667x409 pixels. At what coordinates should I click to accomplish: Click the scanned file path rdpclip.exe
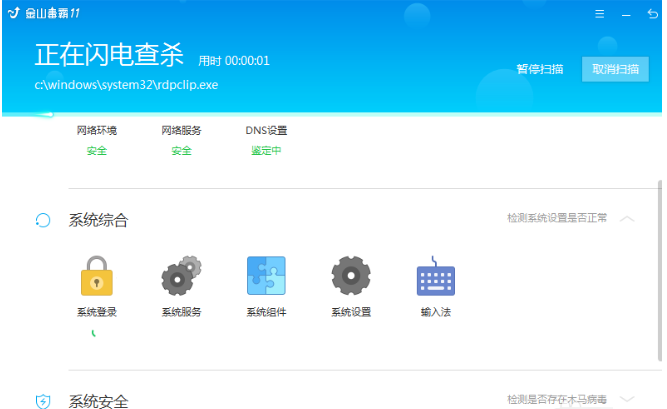point(126,85)
